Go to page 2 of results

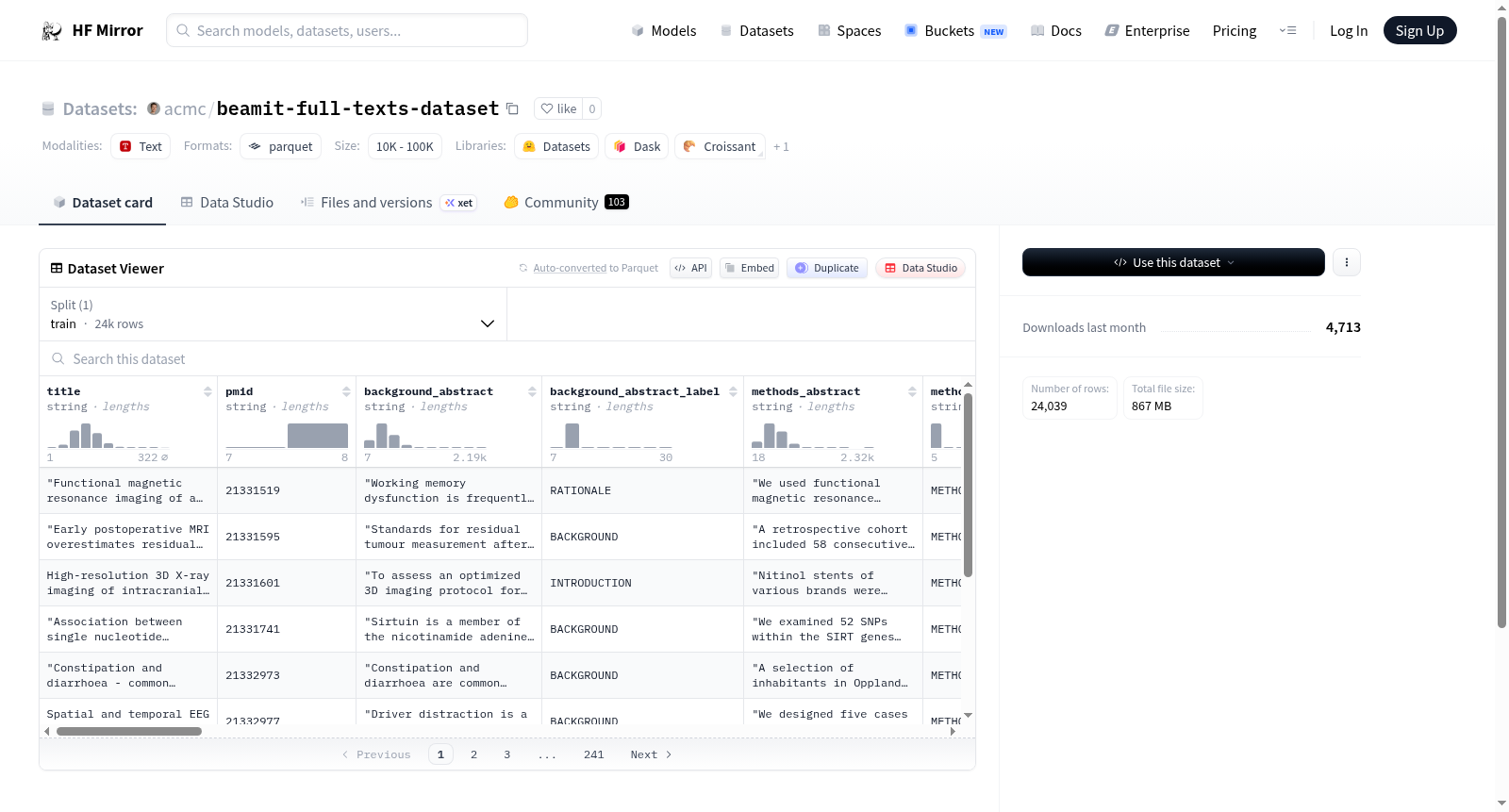tap(473, 754)
